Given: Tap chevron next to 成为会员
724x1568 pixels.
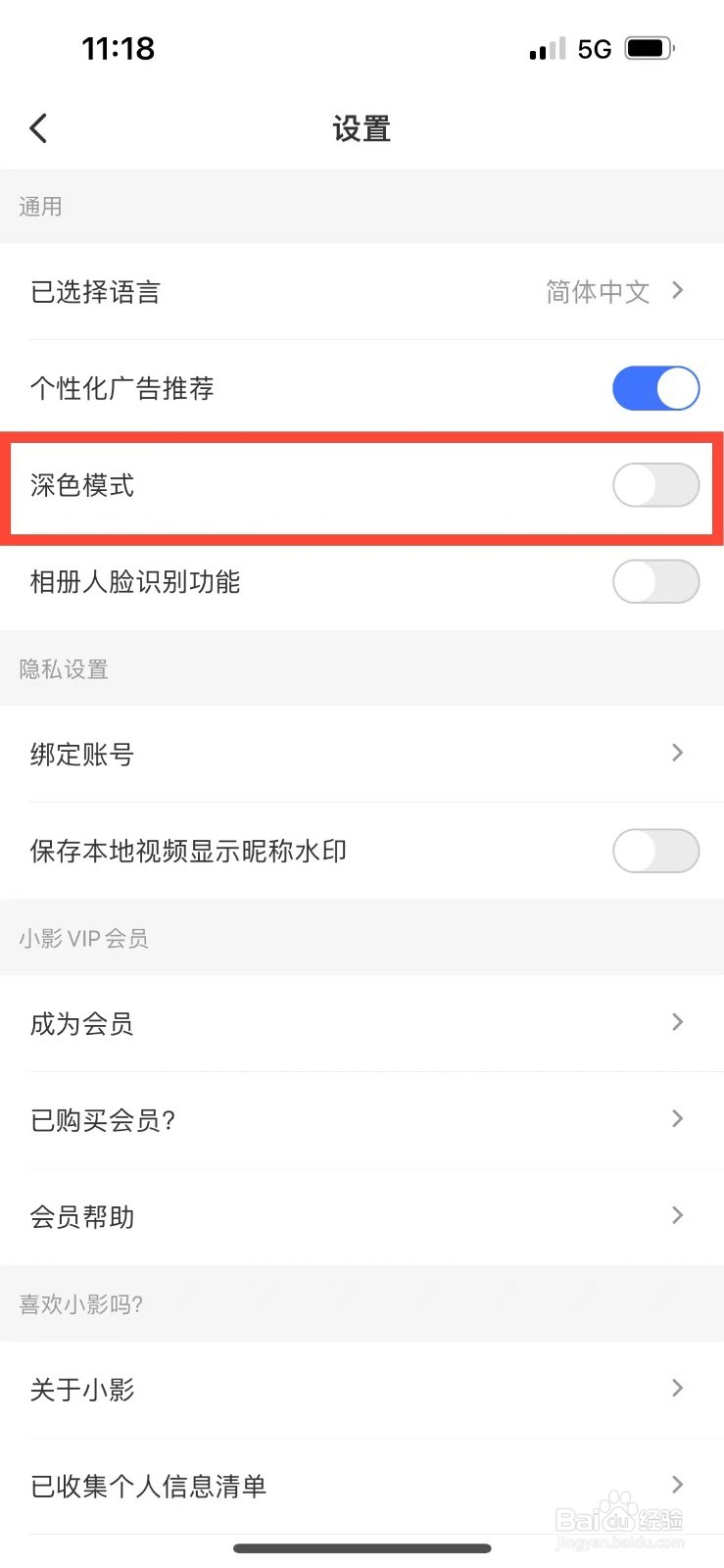Looking at the screenshot, I should click(x=677, y=1022).
